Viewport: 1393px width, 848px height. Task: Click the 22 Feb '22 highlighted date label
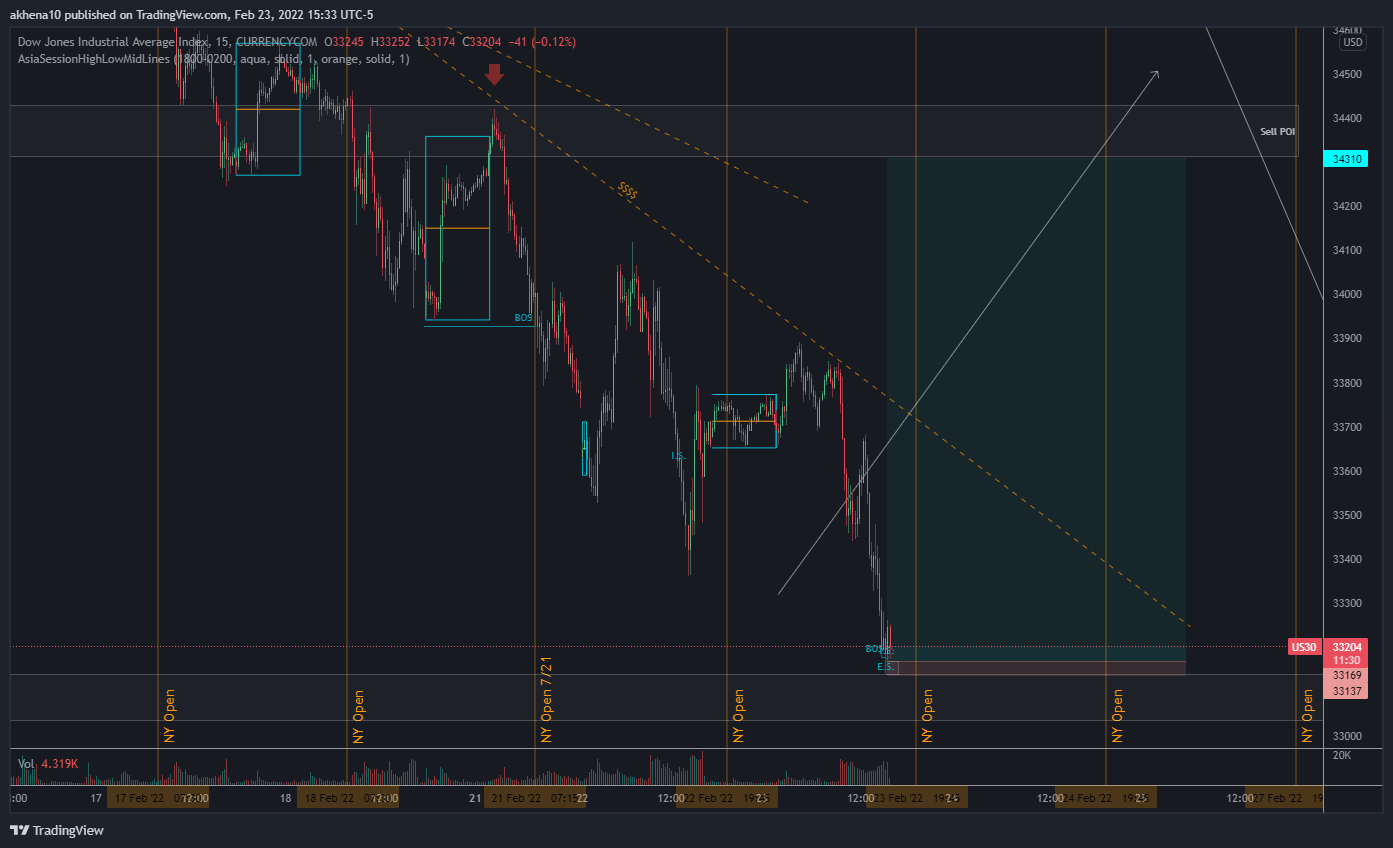727,798
